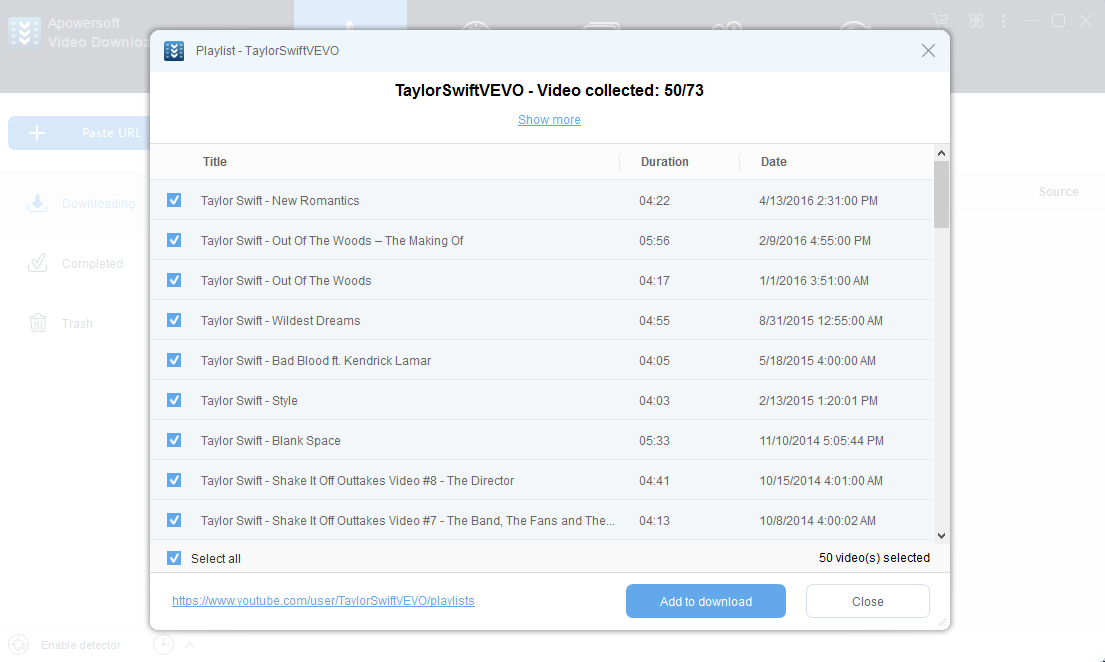Click the Source column header in main window
This screenshot has height=662, width=1105.
(x=1058, y=192)
